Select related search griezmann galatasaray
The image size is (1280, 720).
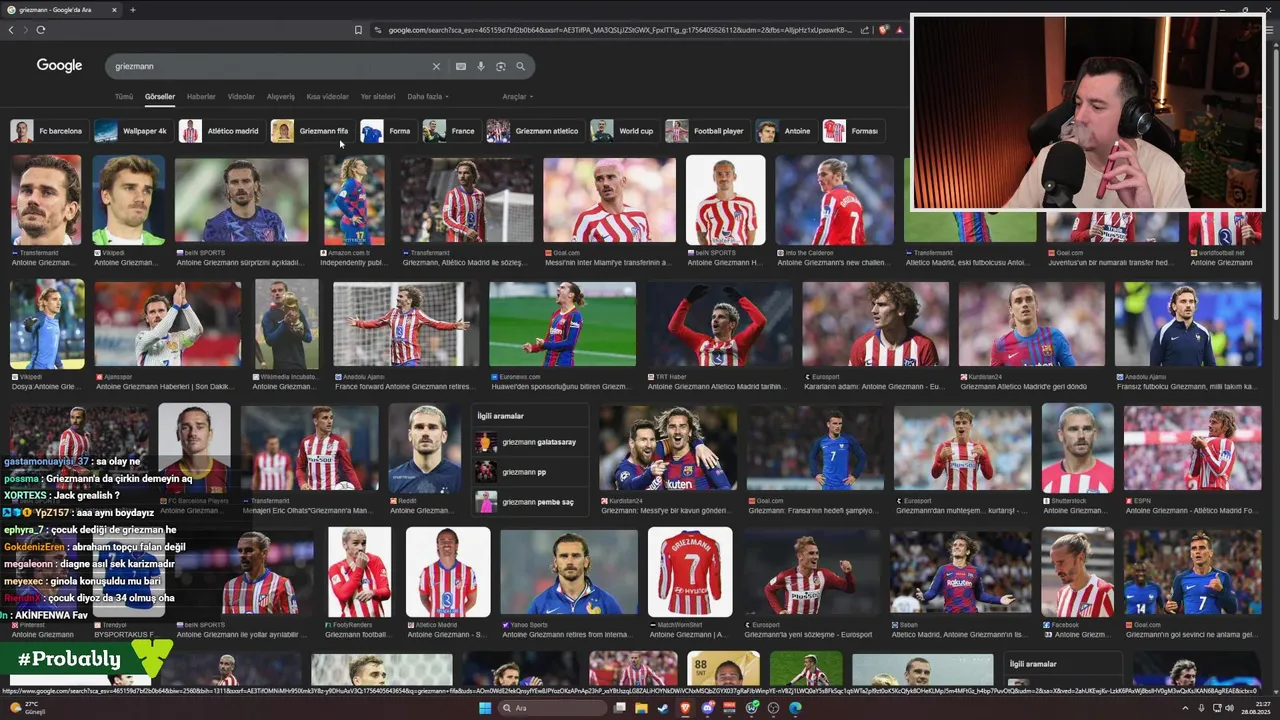(x=530, y=442)
